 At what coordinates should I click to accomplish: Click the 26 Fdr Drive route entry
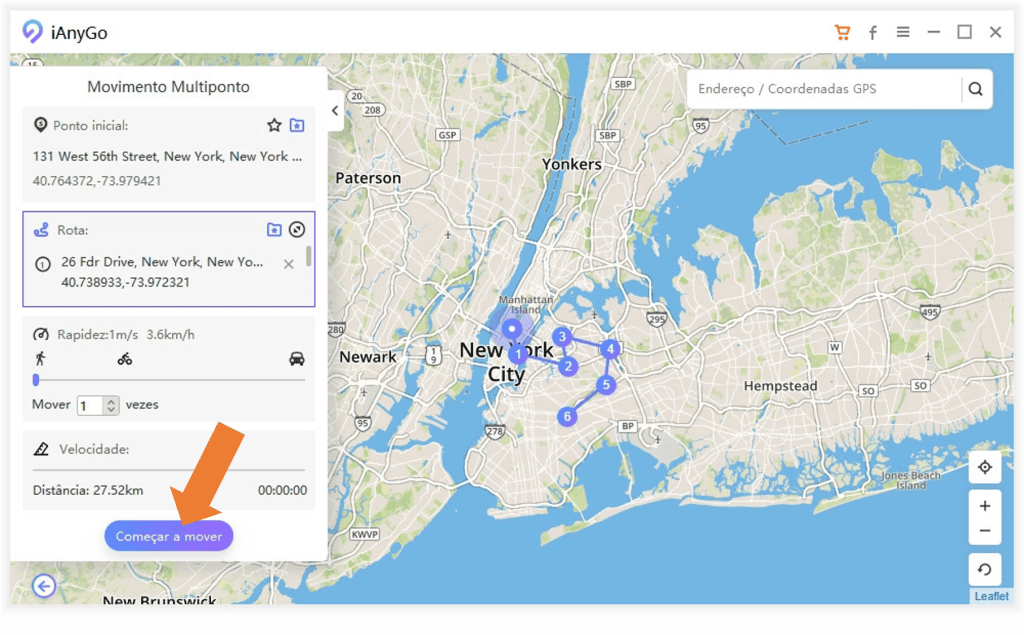(162, 261)
